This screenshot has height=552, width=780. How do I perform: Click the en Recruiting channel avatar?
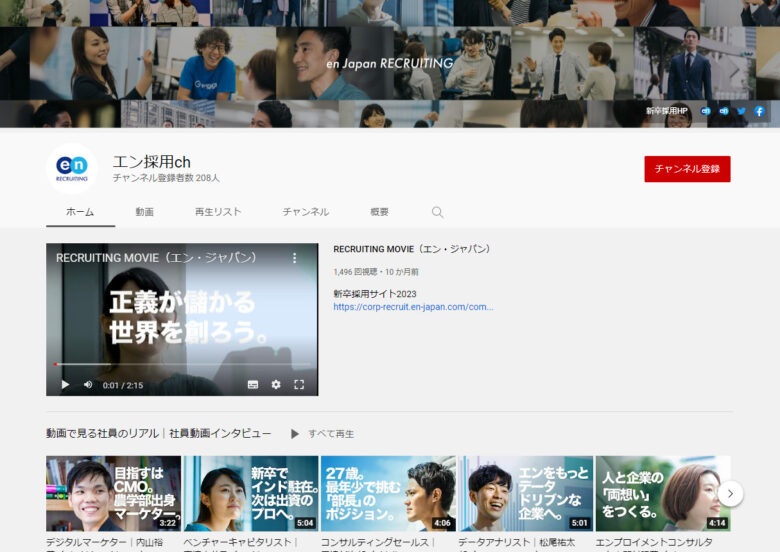pos(72,169)
